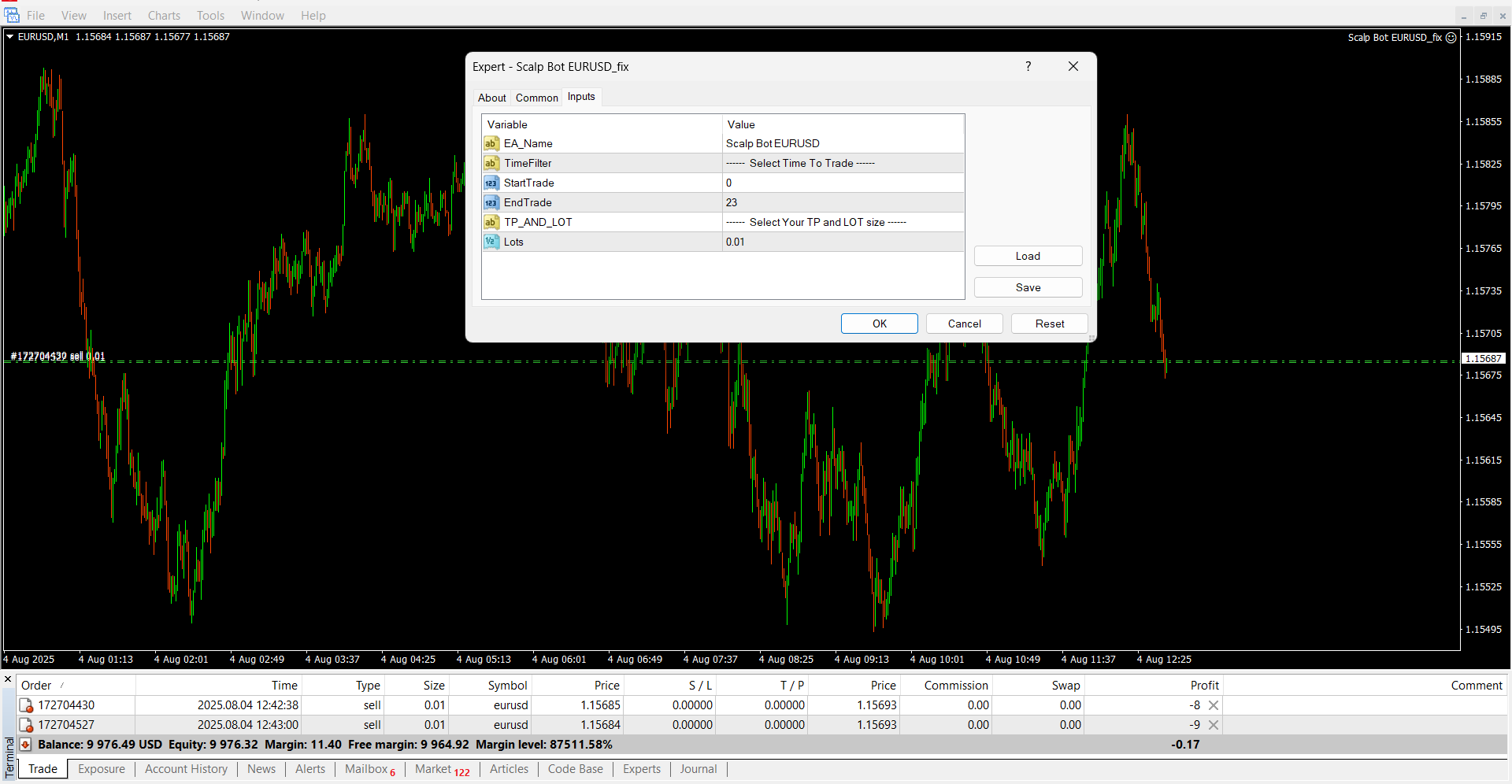Expand the EURUSD,M1 chart triangle dropdown
Image resolution: width=1512 pixels, height=784 pixels.
point(9,37)
